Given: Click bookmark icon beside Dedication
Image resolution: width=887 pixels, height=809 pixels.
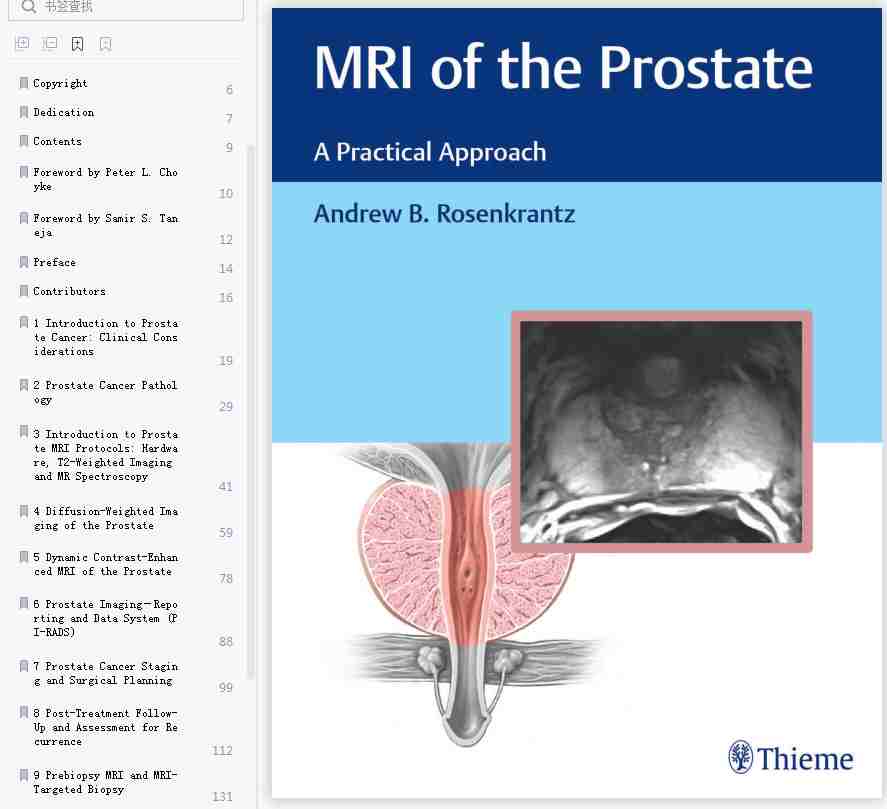Looking at the screenshot, I should [24, 112].
